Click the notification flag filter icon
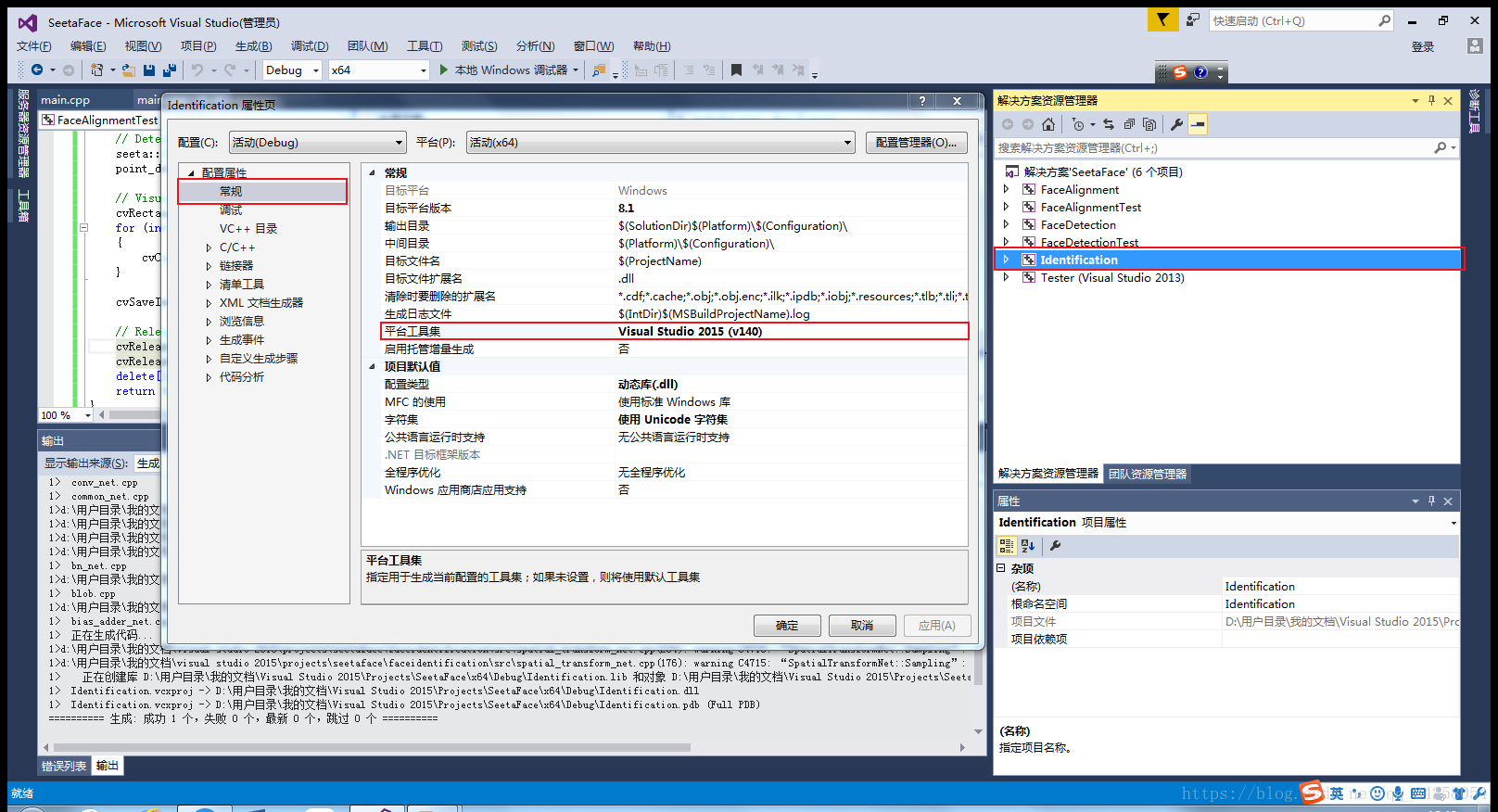Viewport: 1498px width, 812px height. [1162, 19]
